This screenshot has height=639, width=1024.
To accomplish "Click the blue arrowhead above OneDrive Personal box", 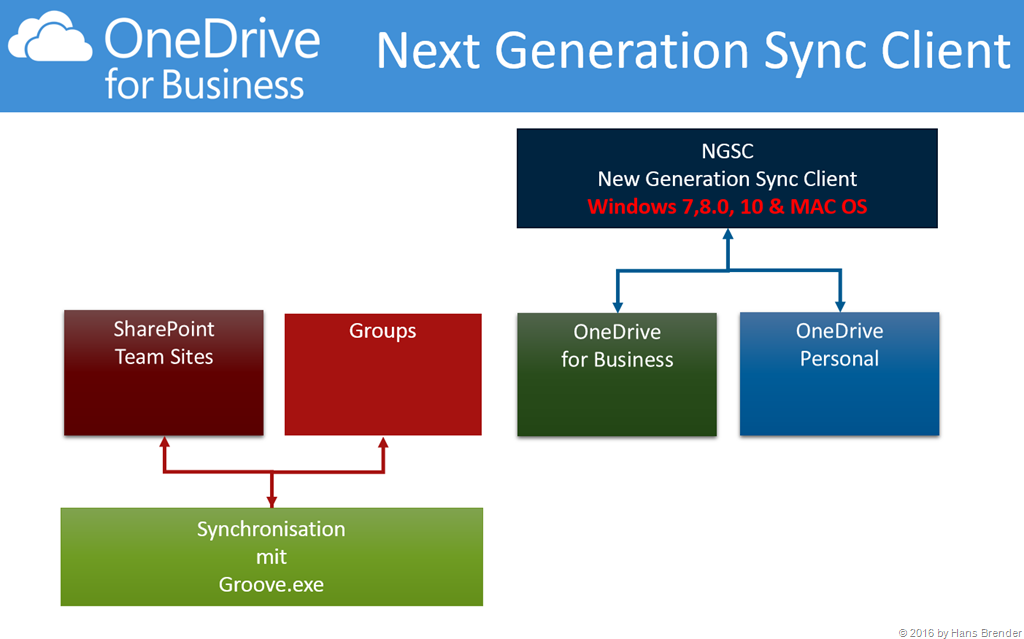I will click(x=838, y=305).
